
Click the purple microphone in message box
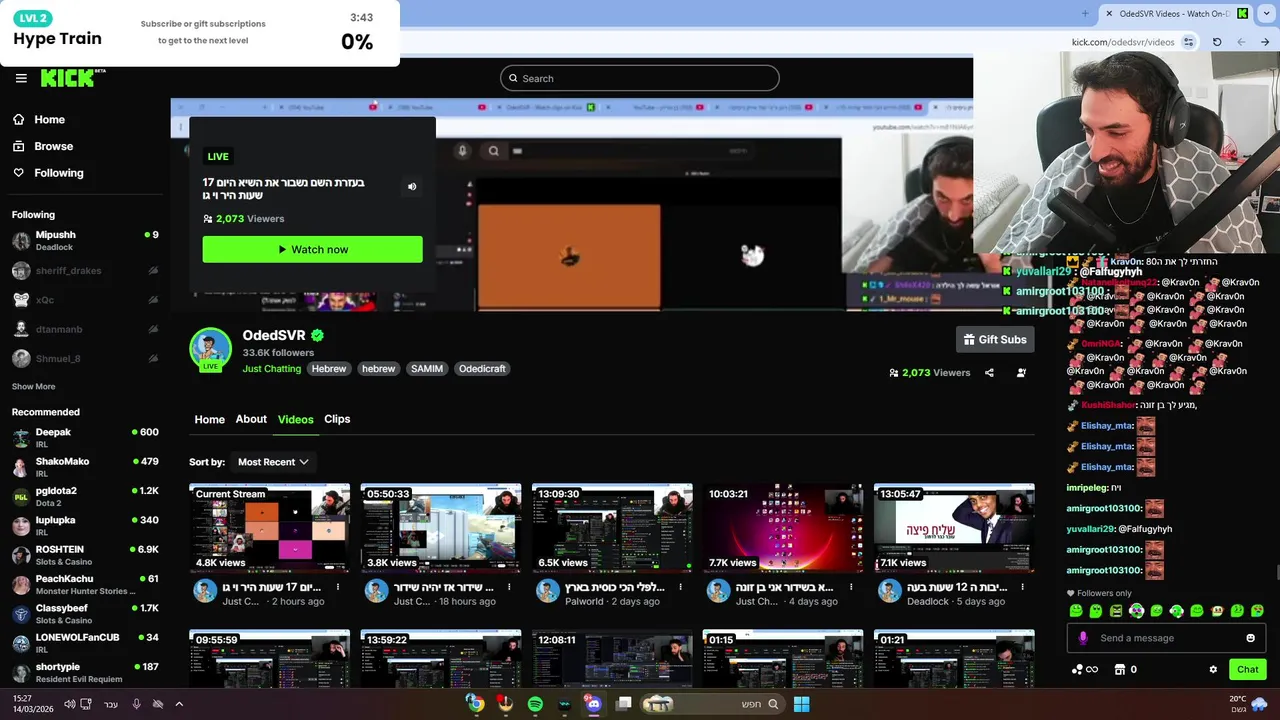pyautogui.click(x=1083, y=638)
